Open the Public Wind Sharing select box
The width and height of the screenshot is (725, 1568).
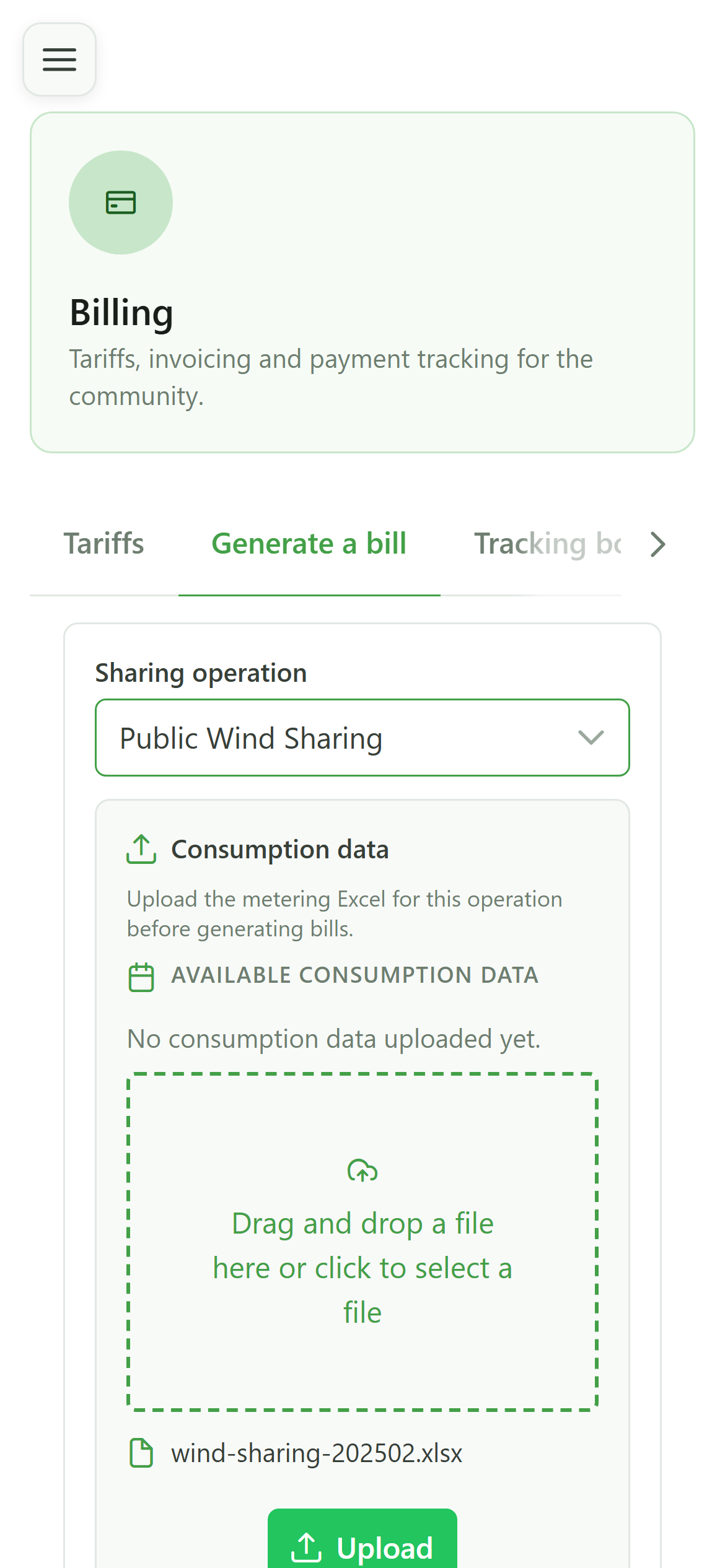click(362, 738)
